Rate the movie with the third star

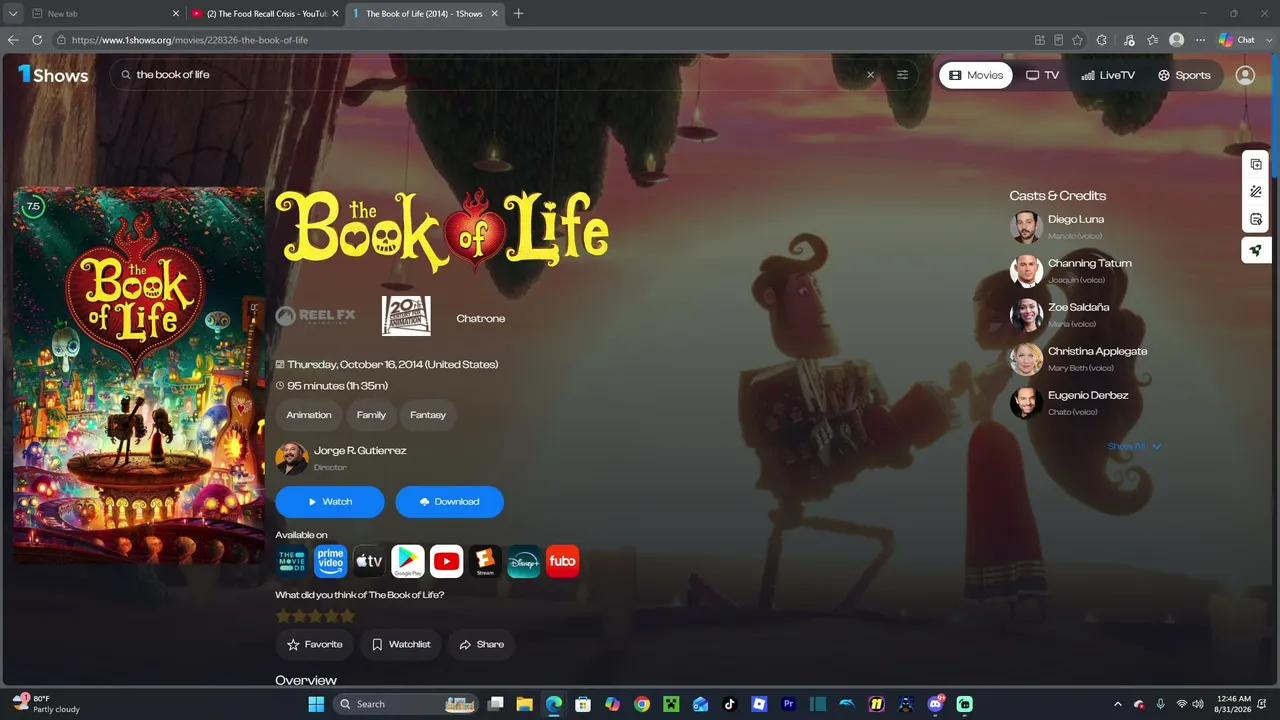click(x=315, y=616)
